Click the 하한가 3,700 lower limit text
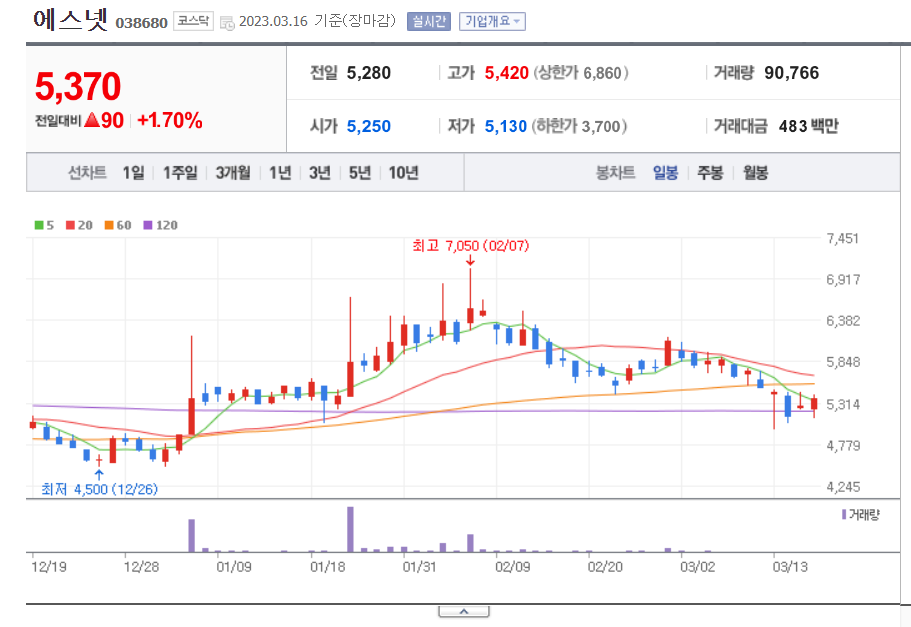Screen dimensions: 911x627 coord(580,126)
